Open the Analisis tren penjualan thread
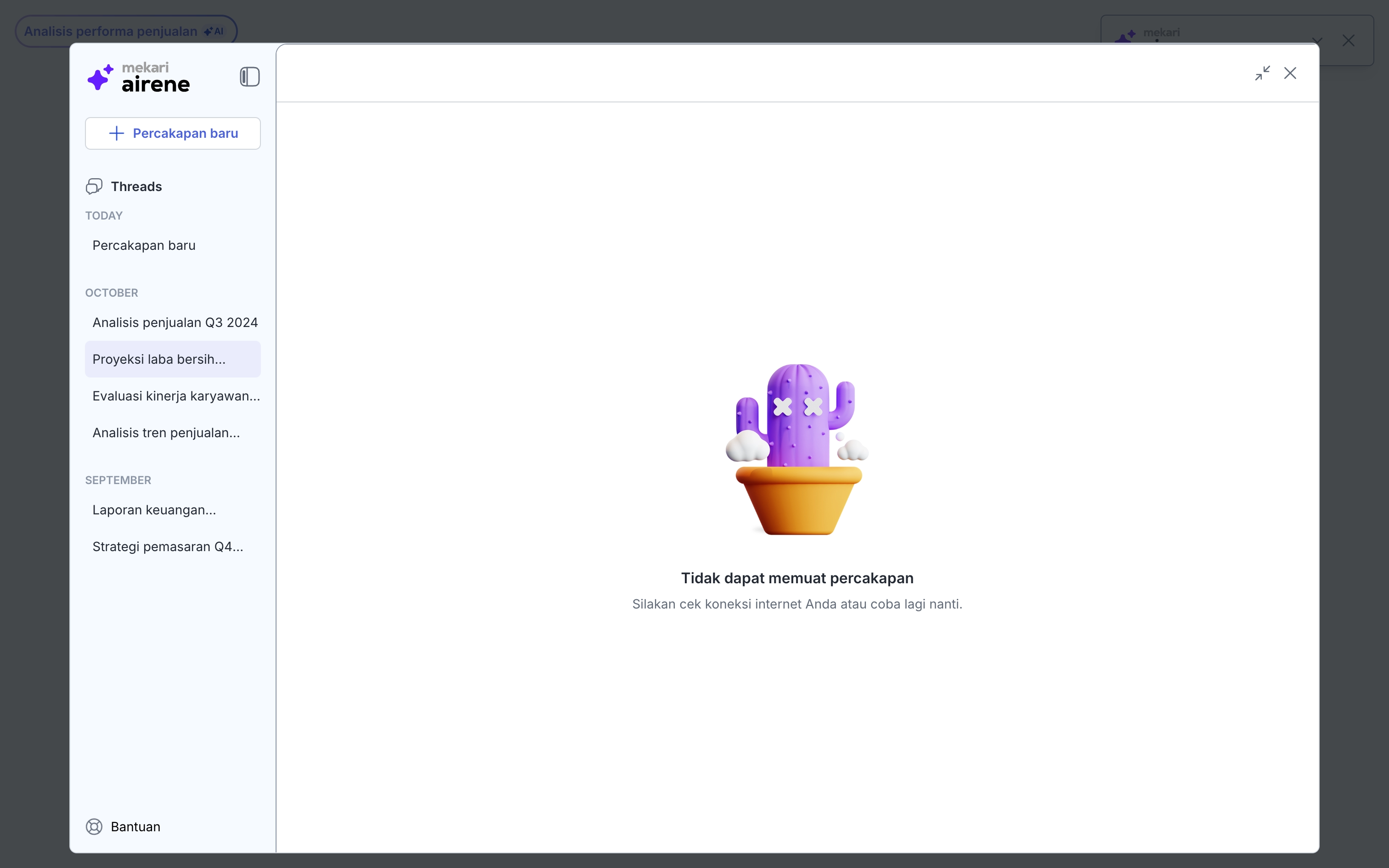 173,433
